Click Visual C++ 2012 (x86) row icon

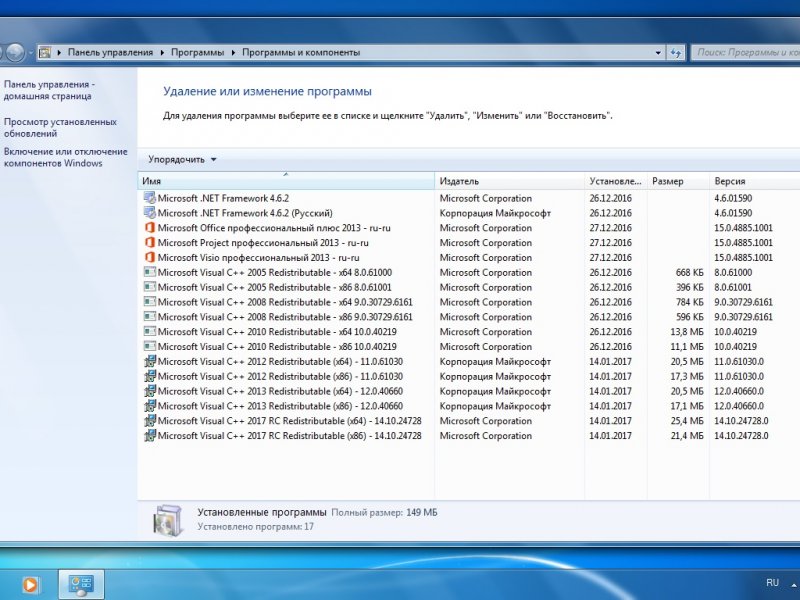[149, 376]
